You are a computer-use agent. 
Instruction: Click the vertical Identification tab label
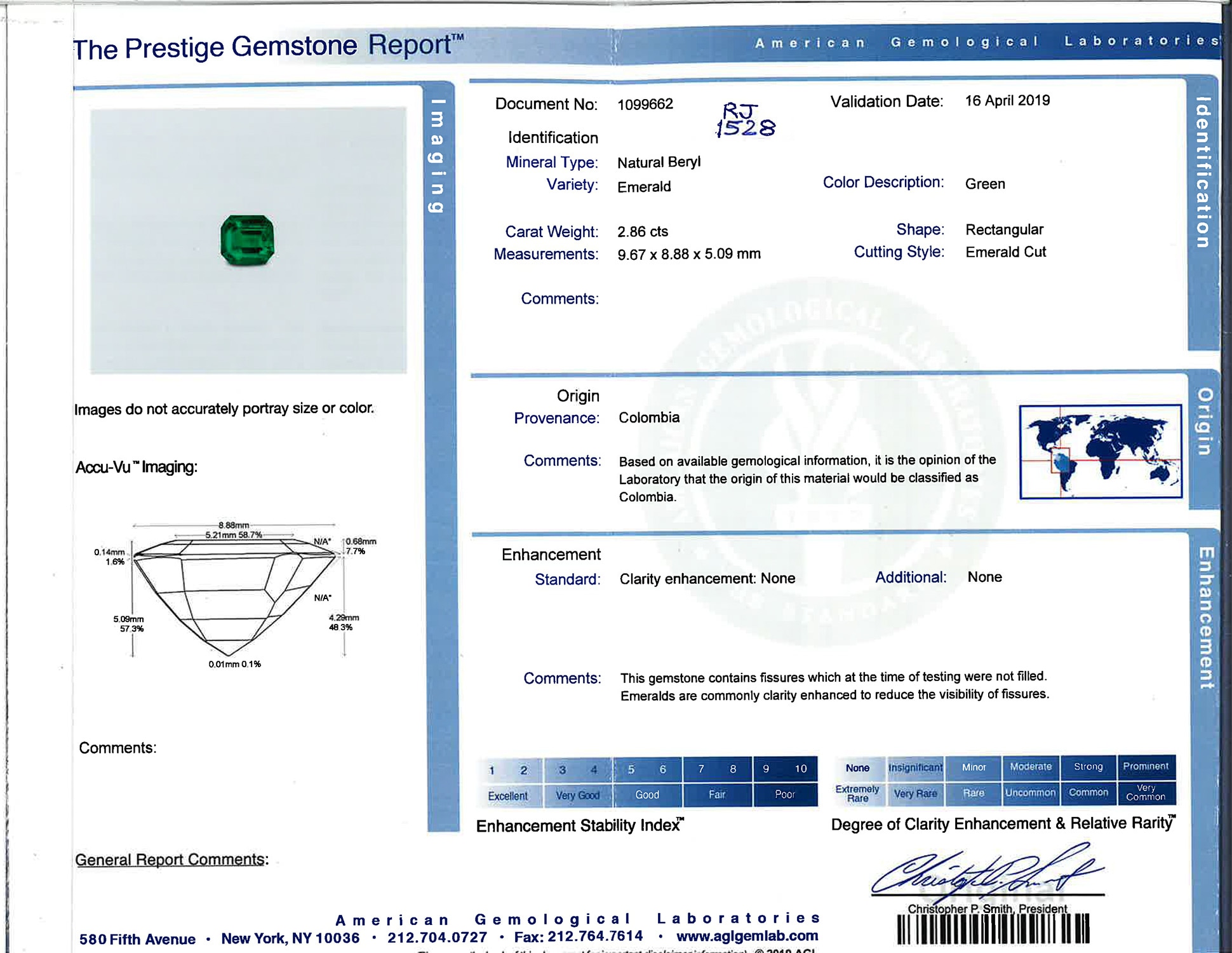1202,172
